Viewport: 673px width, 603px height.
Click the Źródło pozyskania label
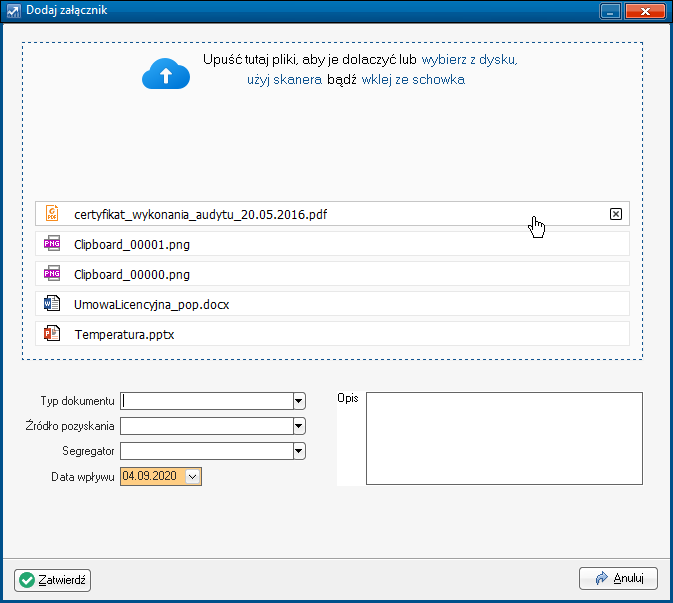click(70, 426)
